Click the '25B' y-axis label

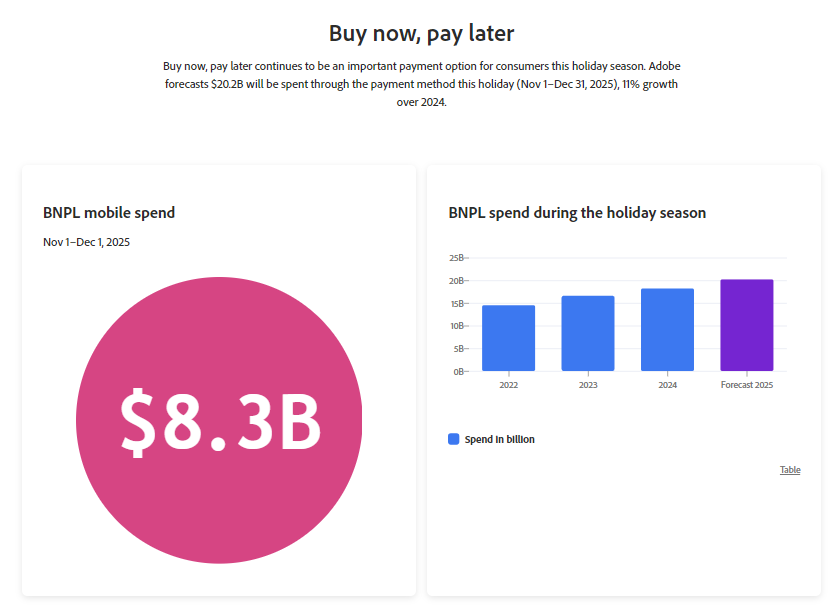point(456,258)
